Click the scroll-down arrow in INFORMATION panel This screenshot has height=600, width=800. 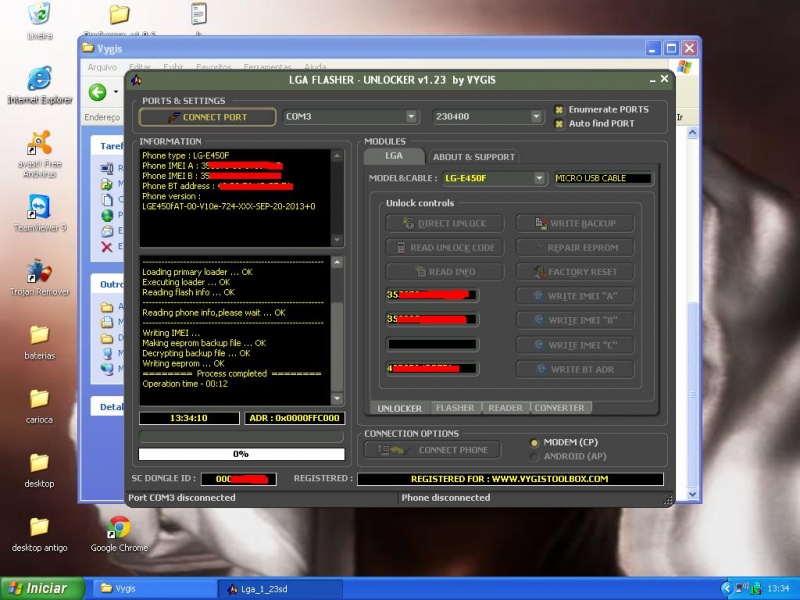(337, 240)
